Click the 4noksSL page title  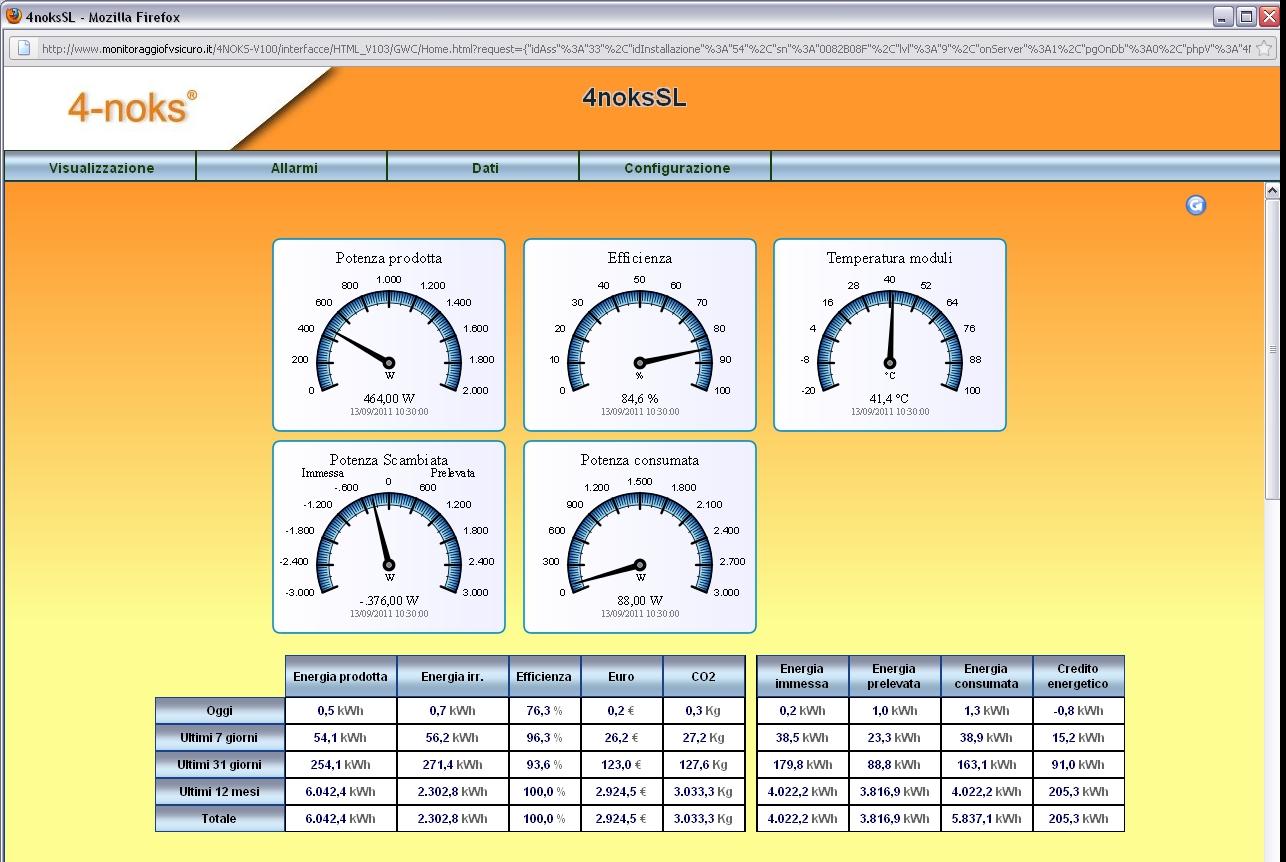(x=634, y=98)
